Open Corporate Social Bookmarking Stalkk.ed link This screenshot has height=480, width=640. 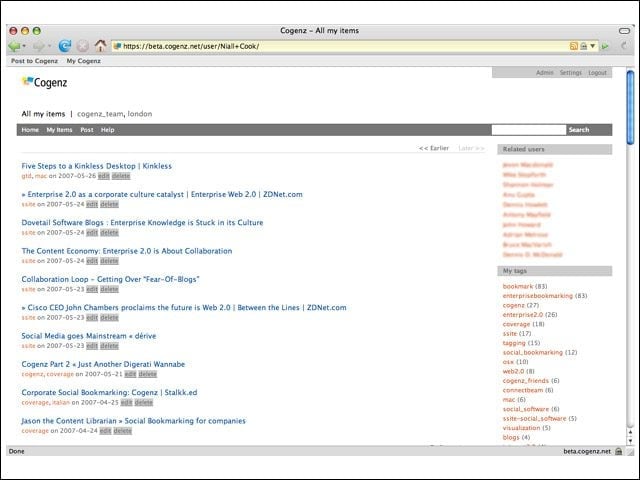[109, 392]
